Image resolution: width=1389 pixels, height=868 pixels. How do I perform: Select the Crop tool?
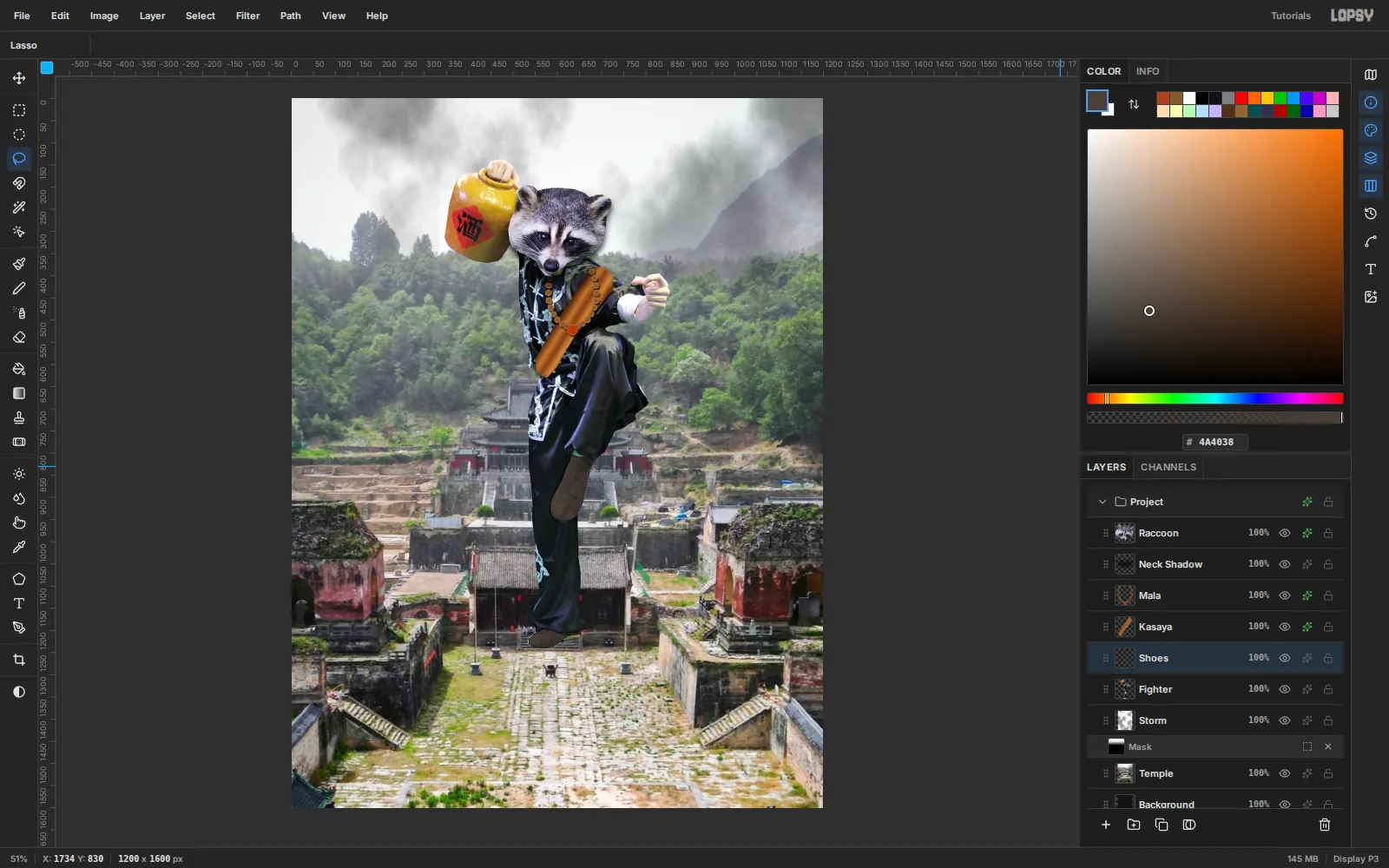point(19,660)
